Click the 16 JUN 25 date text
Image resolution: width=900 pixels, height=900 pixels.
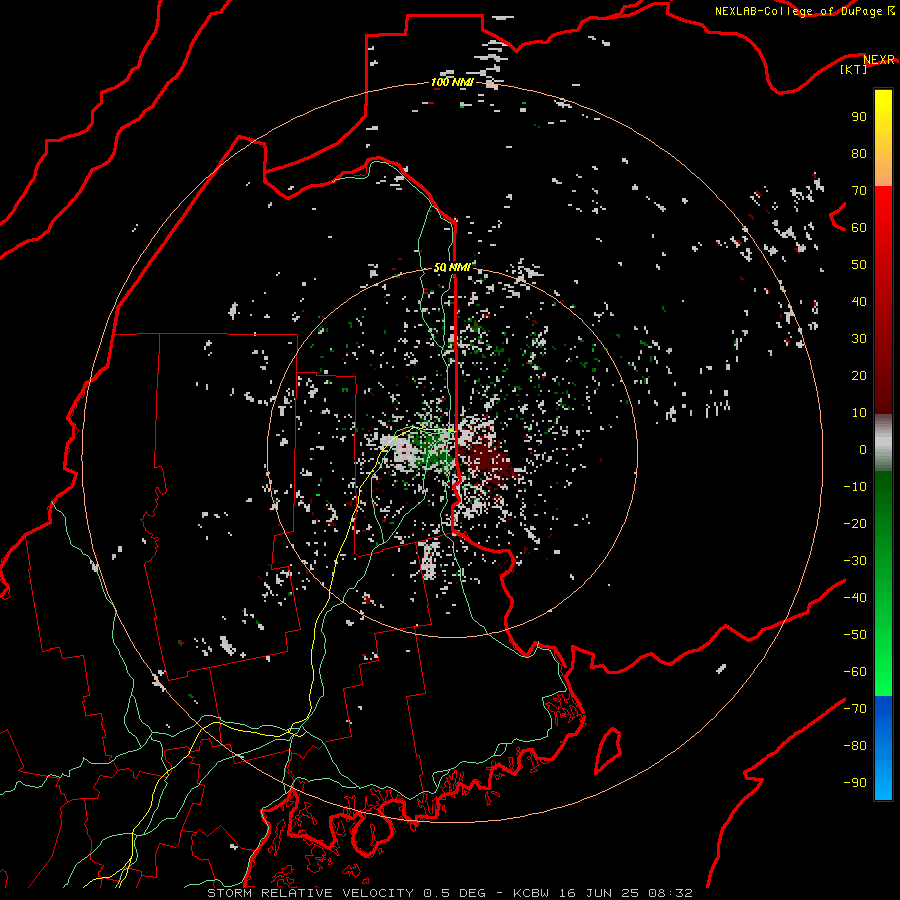[x=599, y=893]
